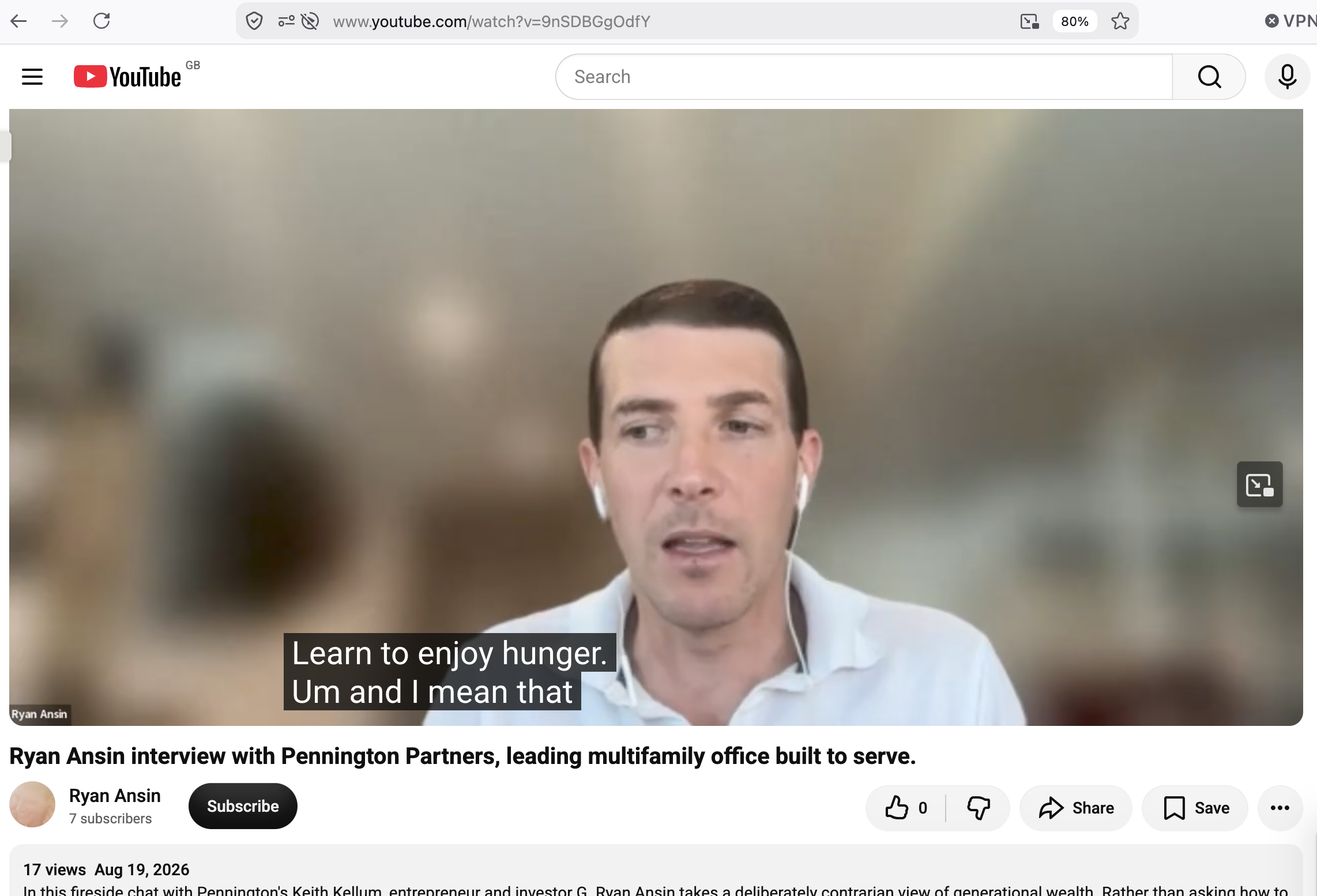The height and width of the screenshot is (896, 1317).
Task: Go back using the browser back arrow
Action: point(19,21)
